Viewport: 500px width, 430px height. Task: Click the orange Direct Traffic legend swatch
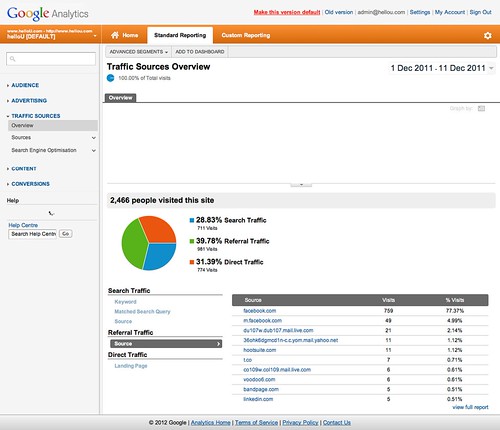pyautogui.click(x=192, y=262)
